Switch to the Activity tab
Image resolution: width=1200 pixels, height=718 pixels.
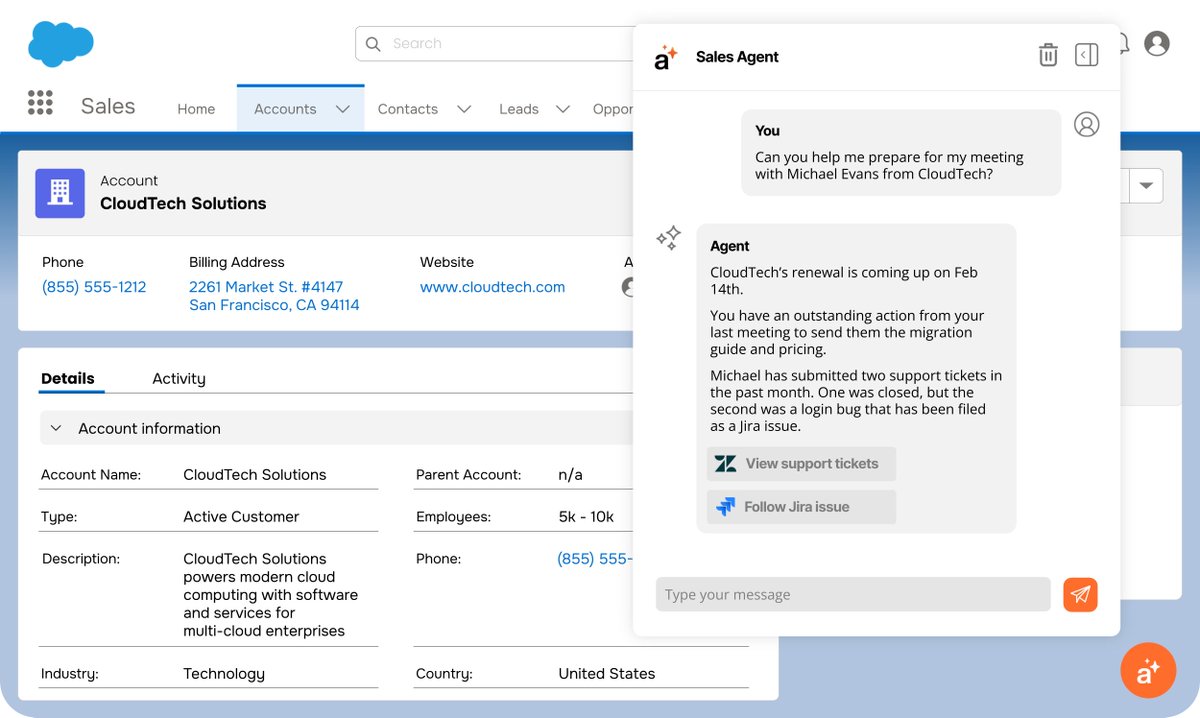coord(179,378)
